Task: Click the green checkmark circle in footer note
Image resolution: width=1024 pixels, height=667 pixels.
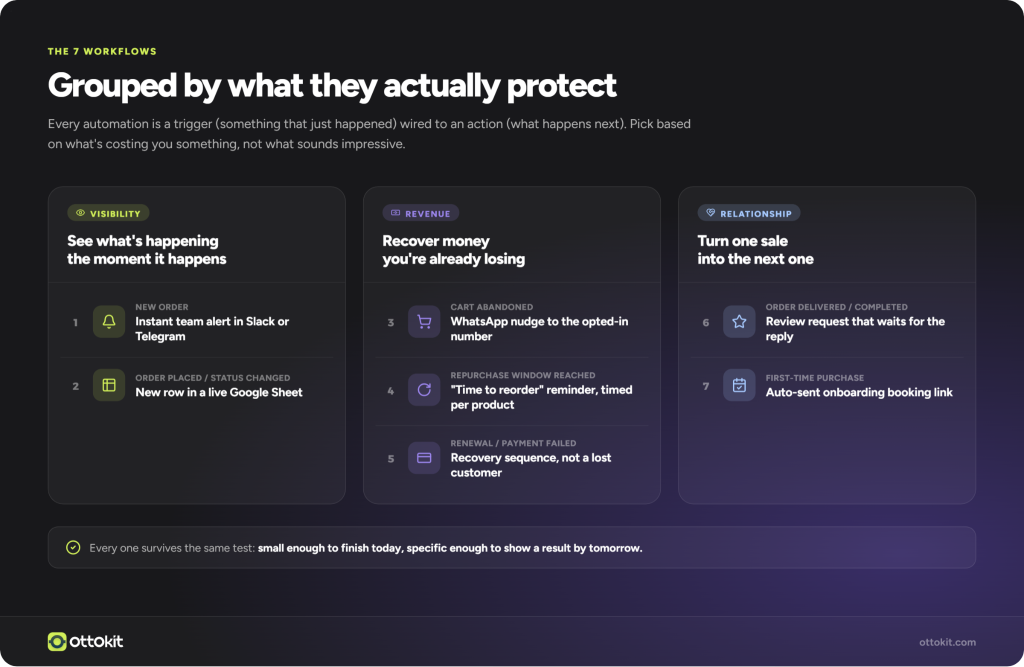Action: click(x=73, y=547)
